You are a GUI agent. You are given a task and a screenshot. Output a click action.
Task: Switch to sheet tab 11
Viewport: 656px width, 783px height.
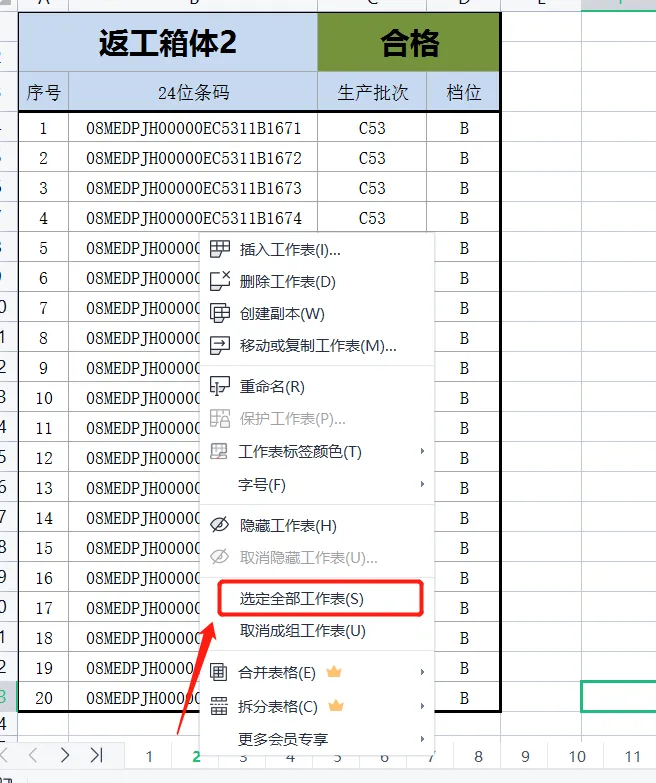[x=632, y=757]
